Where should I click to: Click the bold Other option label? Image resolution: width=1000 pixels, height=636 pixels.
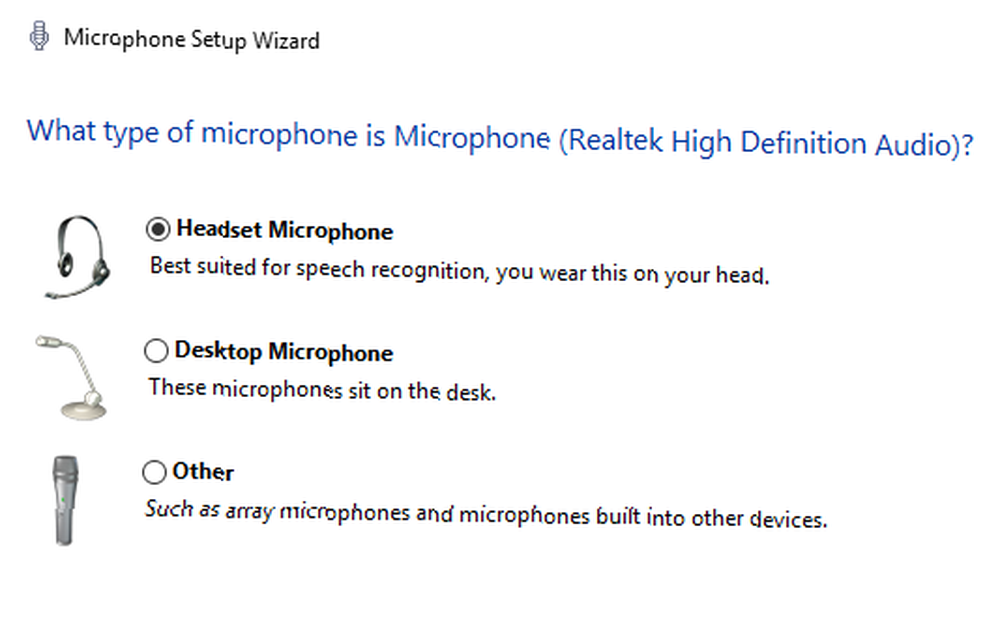click(x=203, y=472)
